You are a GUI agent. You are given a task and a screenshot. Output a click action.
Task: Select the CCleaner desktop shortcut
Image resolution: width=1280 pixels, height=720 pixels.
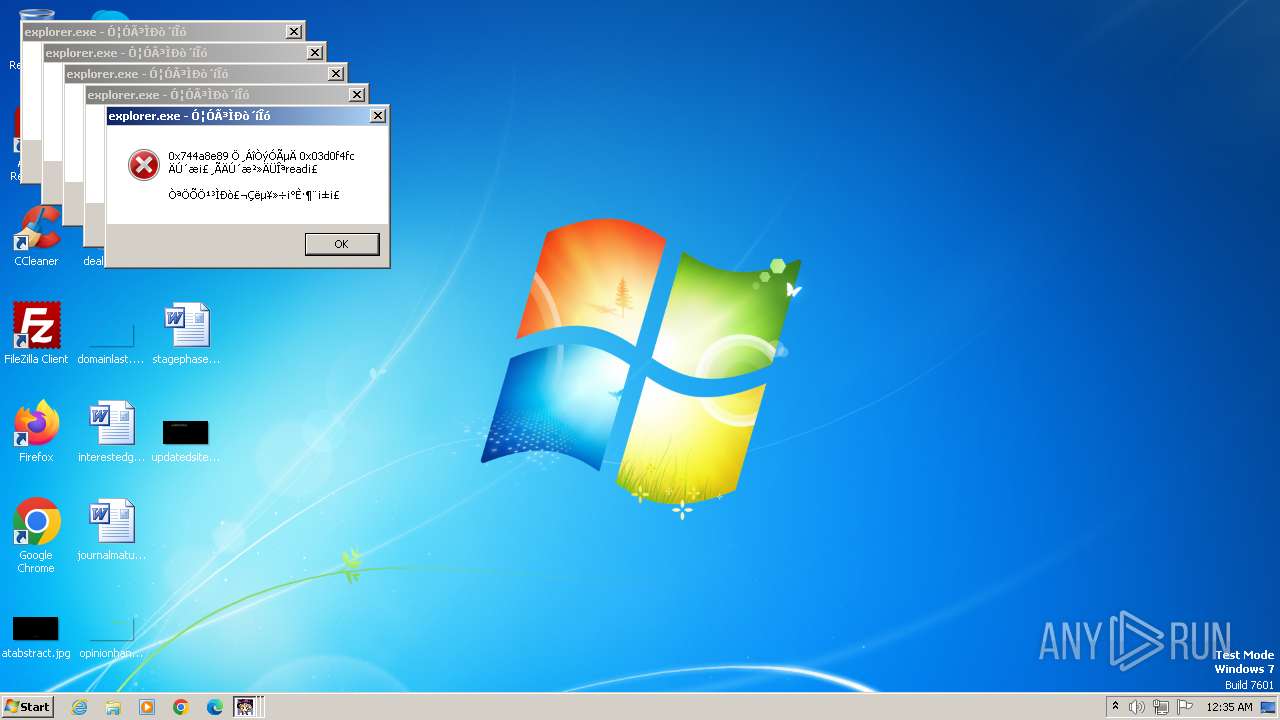[x=36, y=238]
